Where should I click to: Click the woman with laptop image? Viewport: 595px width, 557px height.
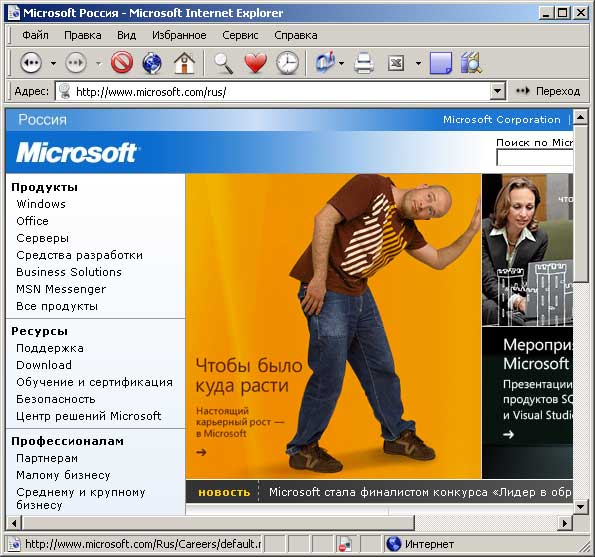pos(527,250)
